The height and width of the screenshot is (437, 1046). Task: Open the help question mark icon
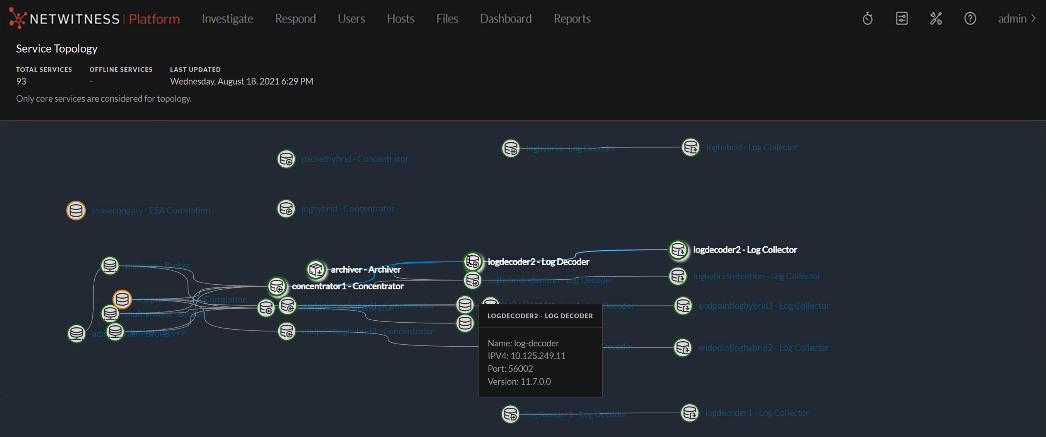(971, 19)
